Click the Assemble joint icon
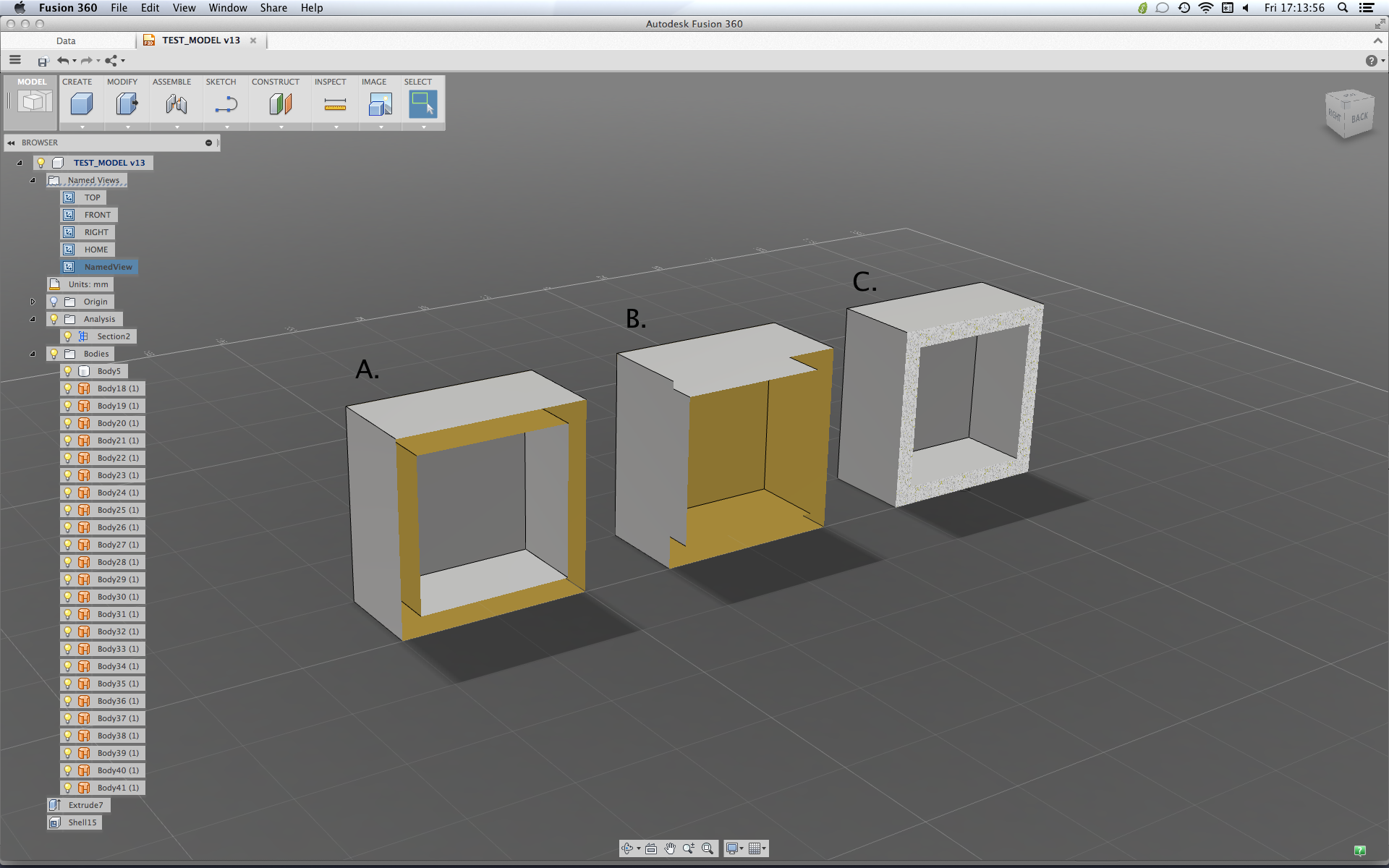This screenshot has width=1389, height=868. click(176, 104)
